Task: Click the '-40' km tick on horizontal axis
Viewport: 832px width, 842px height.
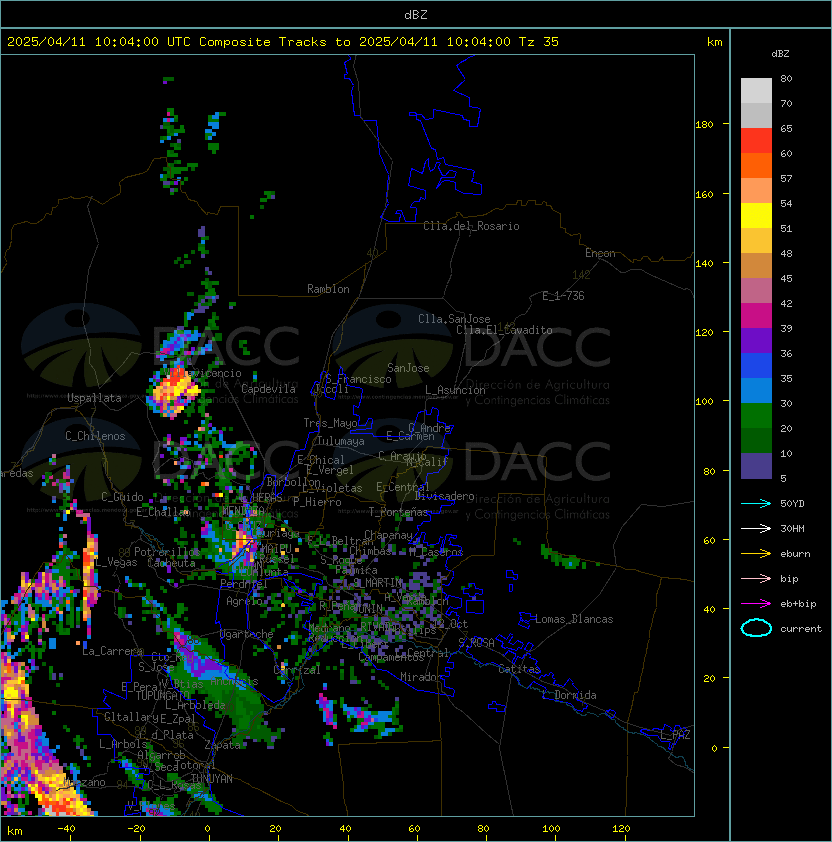Action: 66,829
